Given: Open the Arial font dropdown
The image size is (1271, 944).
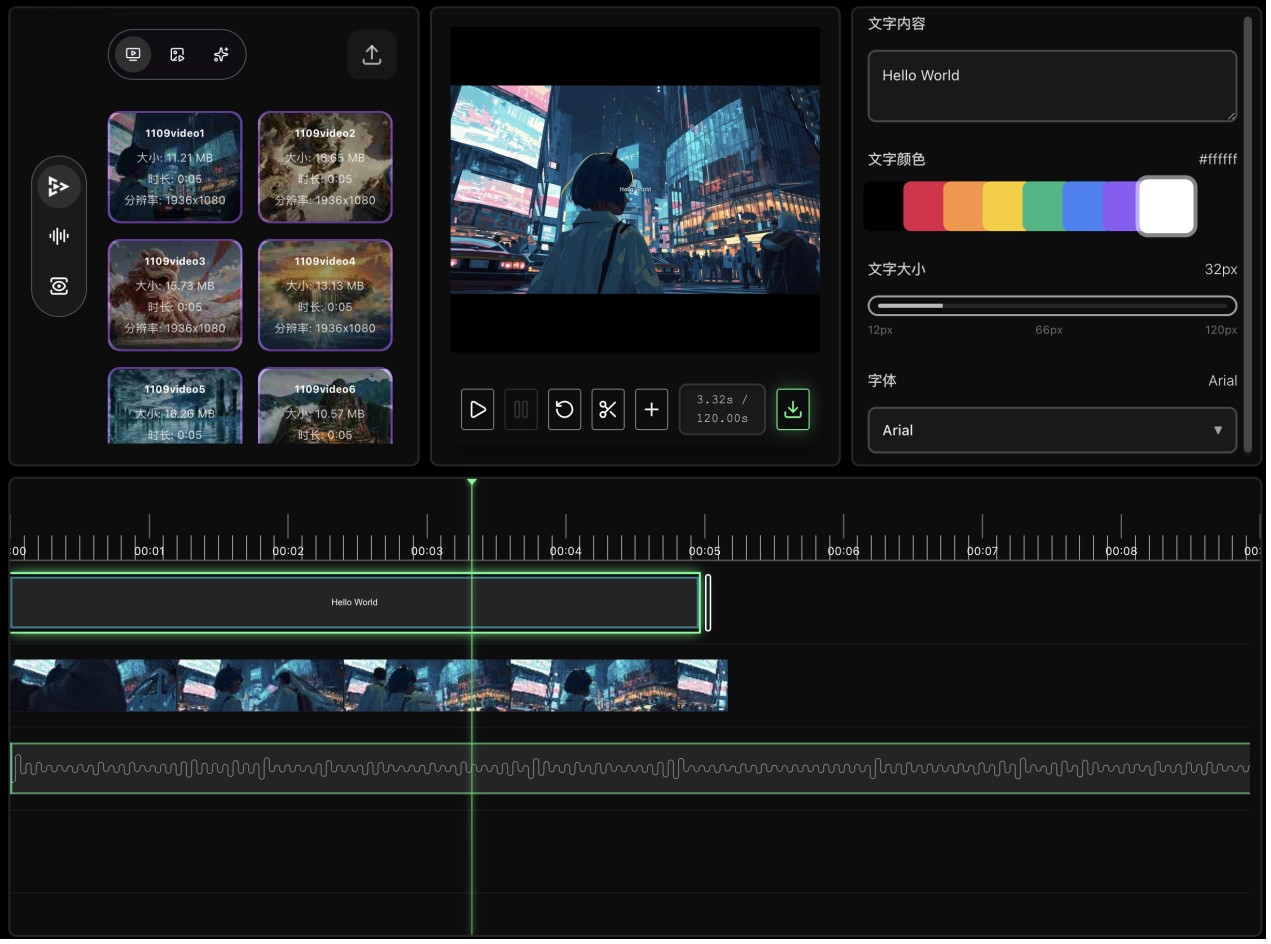Looking at the screenshot, I should click(x=1052, y=431).
